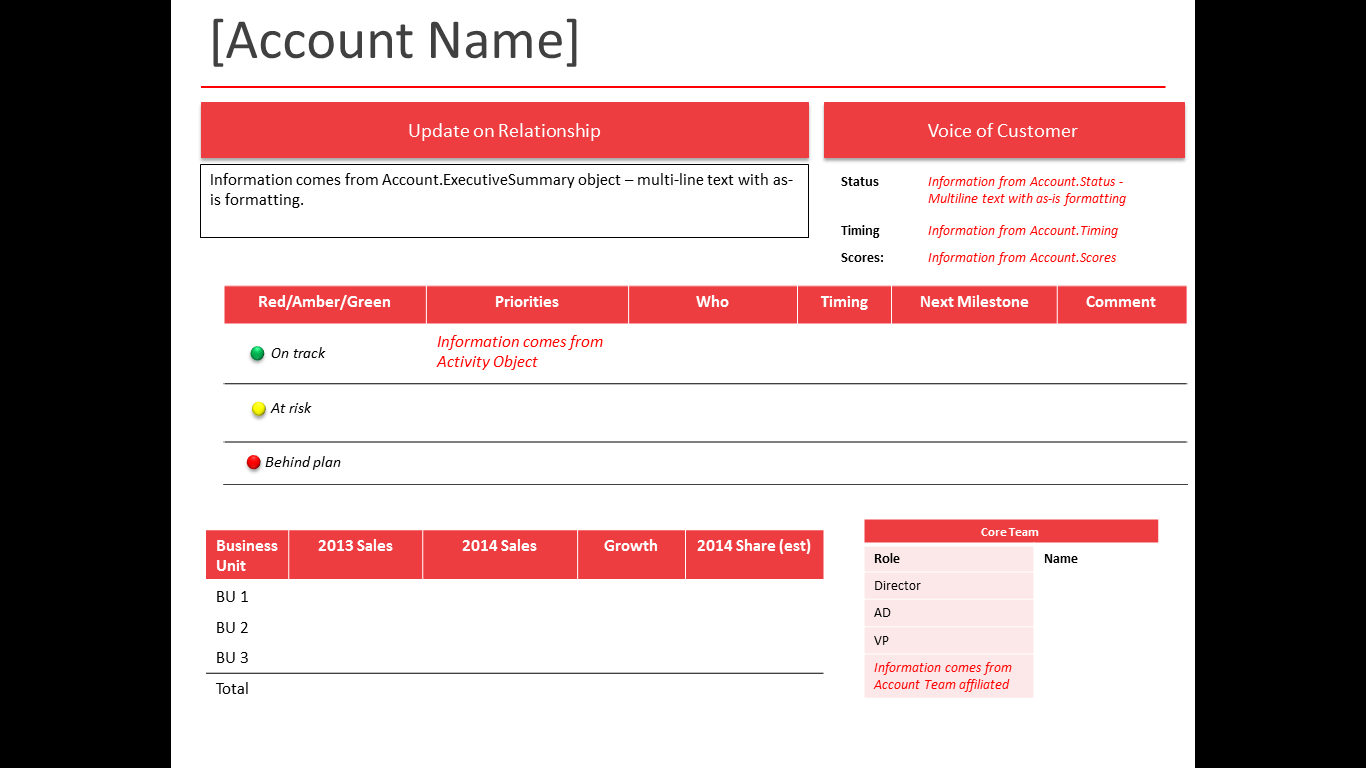Click the Who column header
Image resolution: width=1366 pixels, height=768 pixels.
712,302
